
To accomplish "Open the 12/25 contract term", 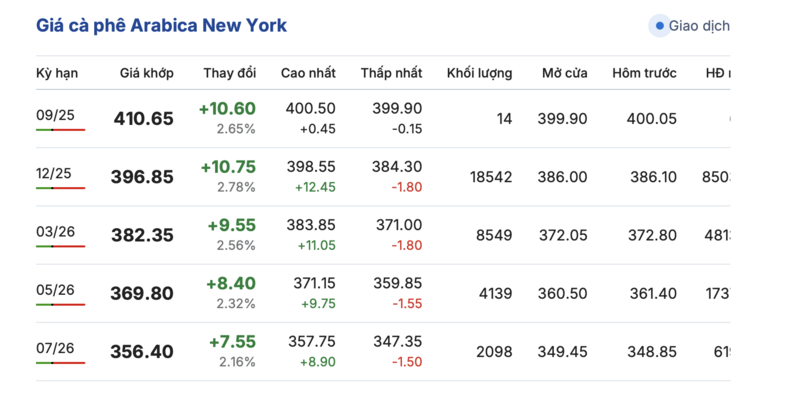I will tap(54, 173).
